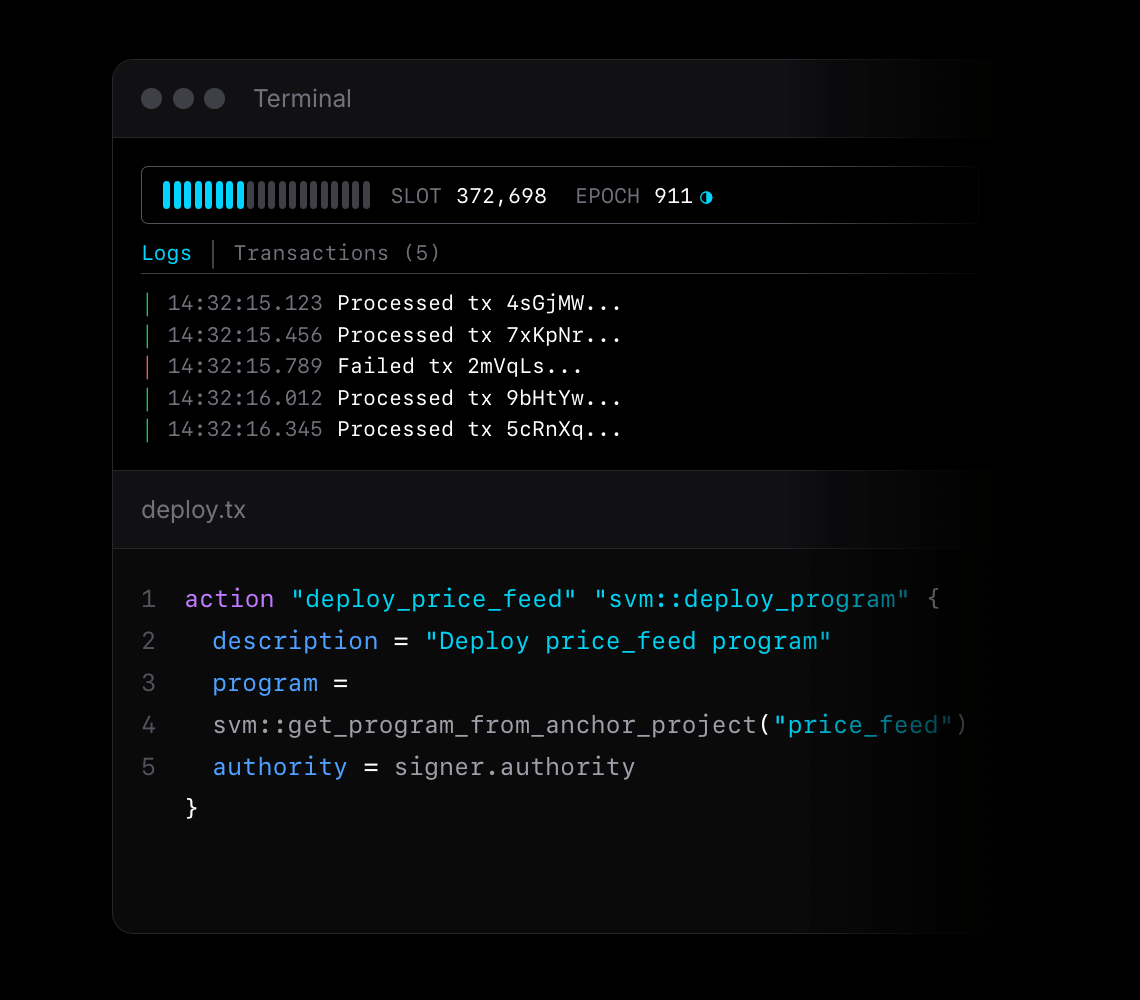Select the Failed tx 2mVqLs log entry
The width and height of the screenshot is (1140, 1000).
pyautogui.click(x=459, y=367)
